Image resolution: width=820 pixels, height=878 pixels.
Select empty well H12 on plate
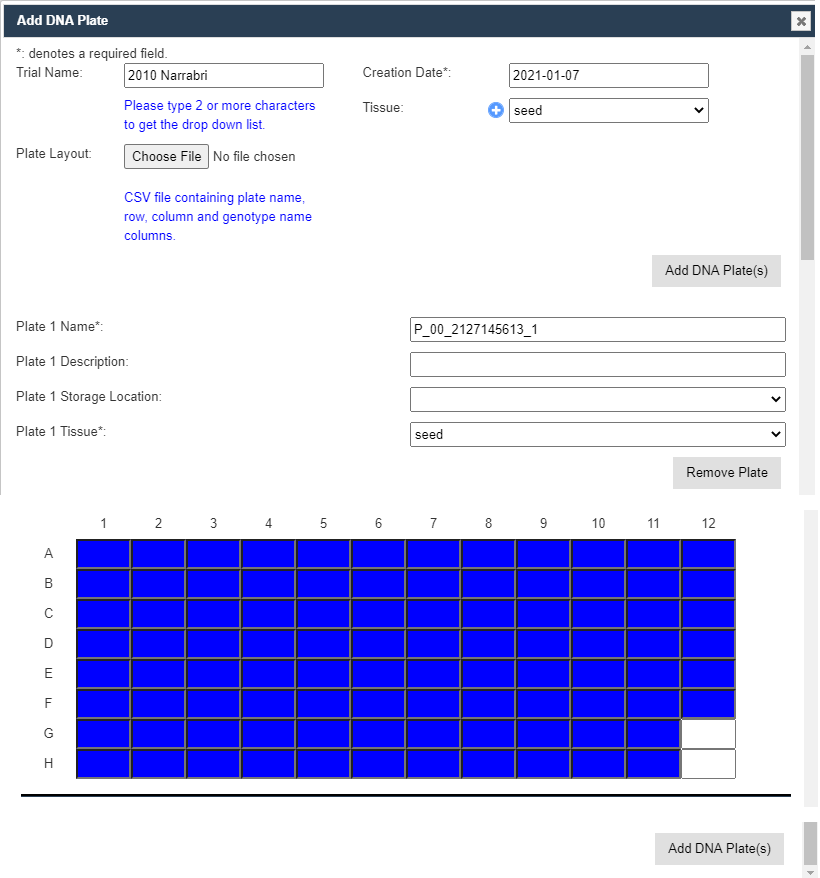[x=708, y=764]
